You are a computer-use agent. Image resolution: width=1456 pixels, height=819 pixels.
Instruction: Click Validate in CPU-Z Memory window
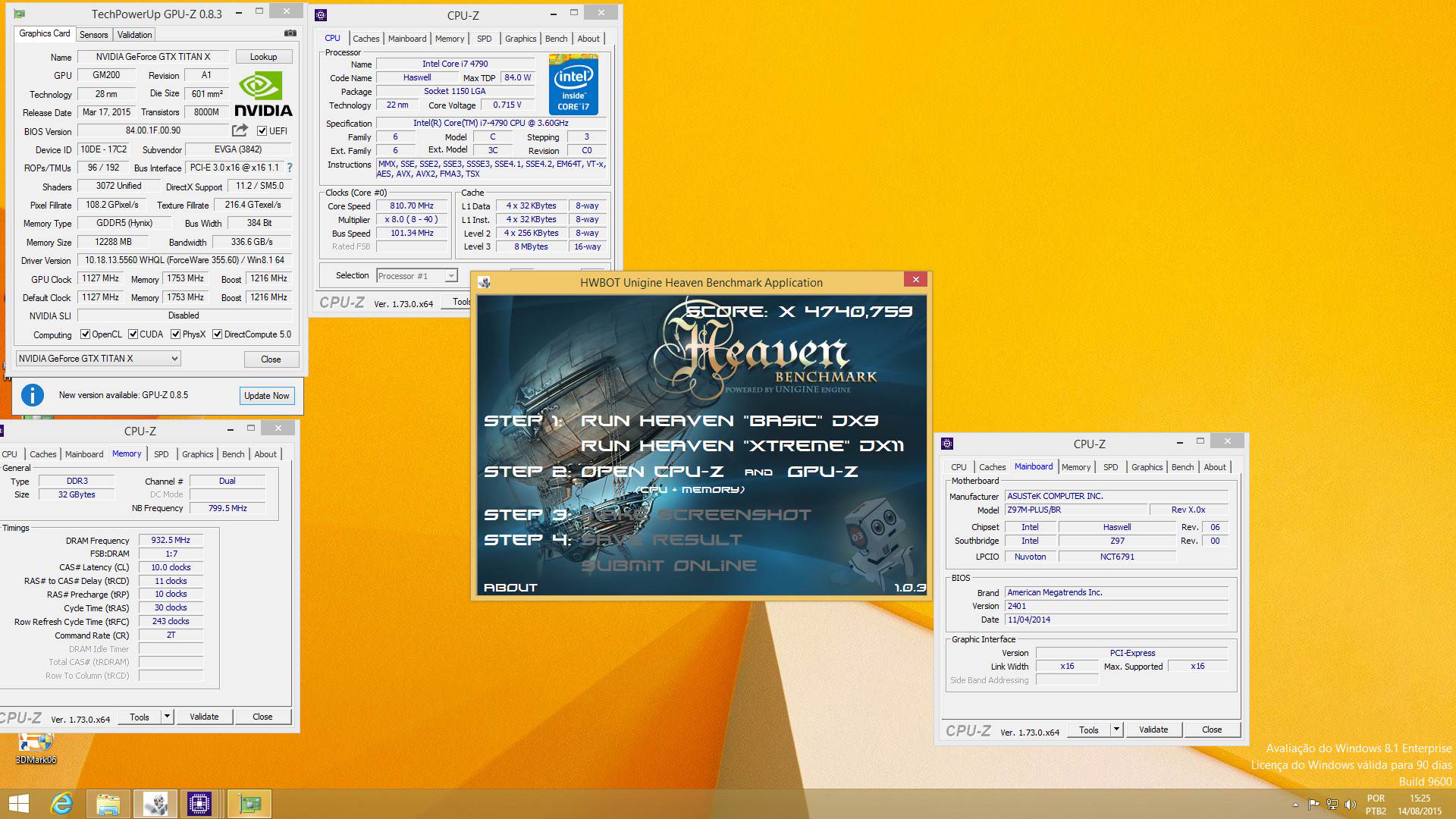point(204,717)
